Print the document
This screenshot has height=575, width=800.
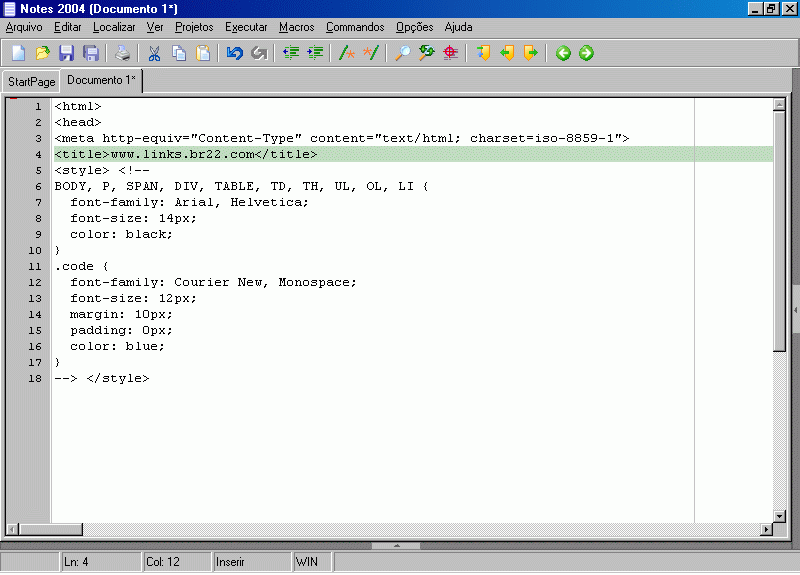coord(122,53)
